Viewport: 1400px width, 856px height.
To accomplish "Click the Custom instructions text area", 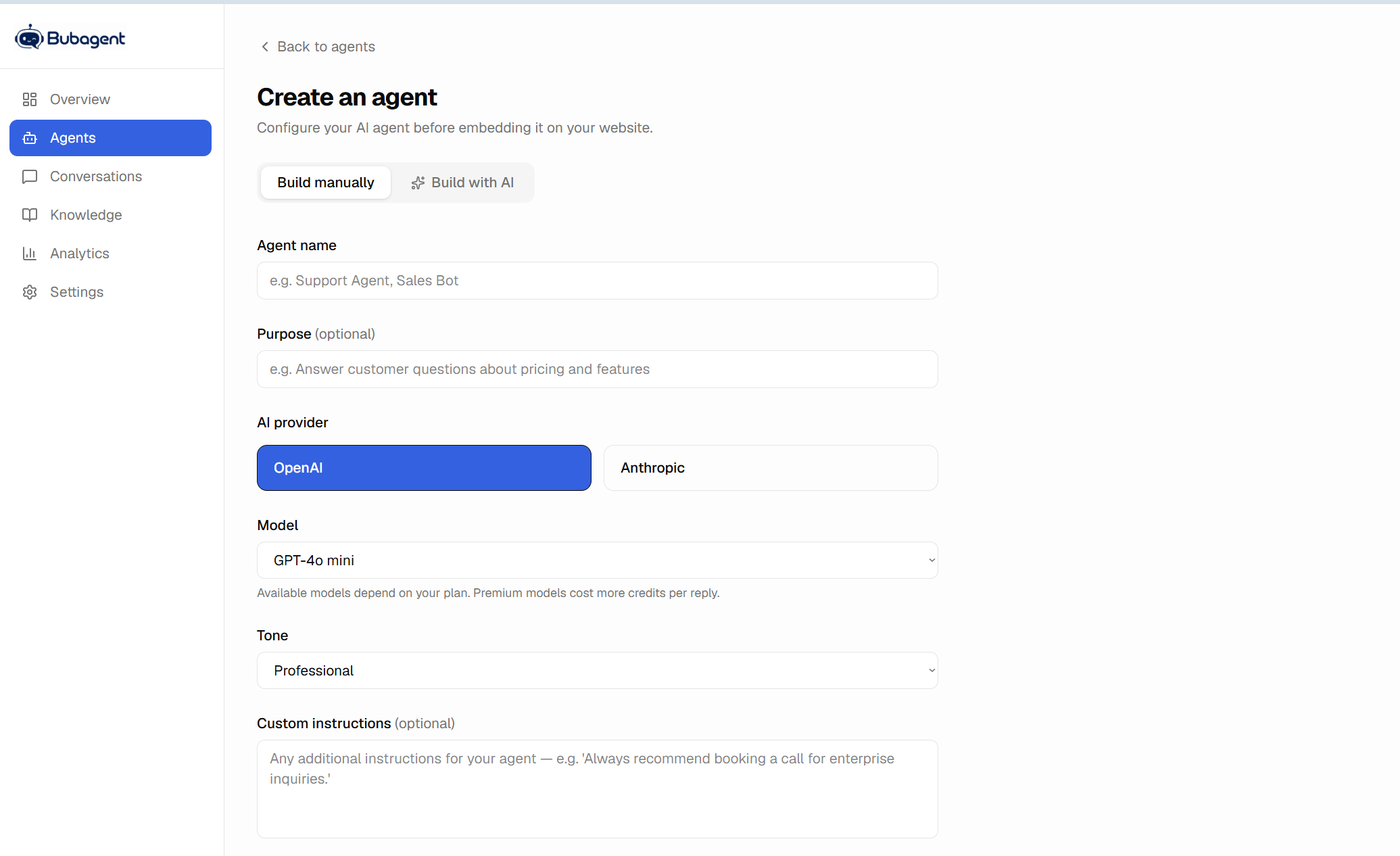I will pos(598,789).
